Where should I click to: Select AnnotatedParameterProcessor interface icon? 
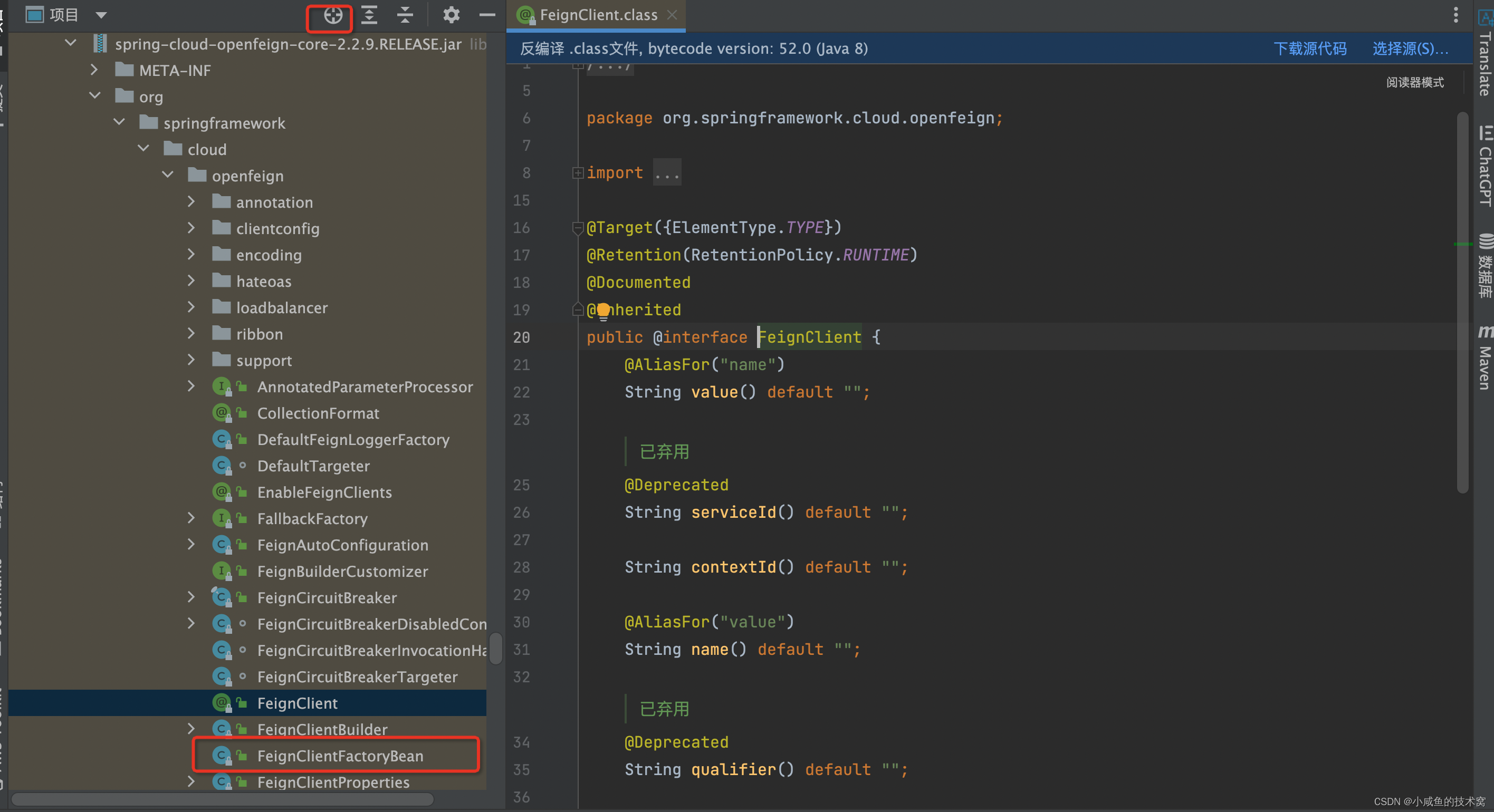(222, 386)
